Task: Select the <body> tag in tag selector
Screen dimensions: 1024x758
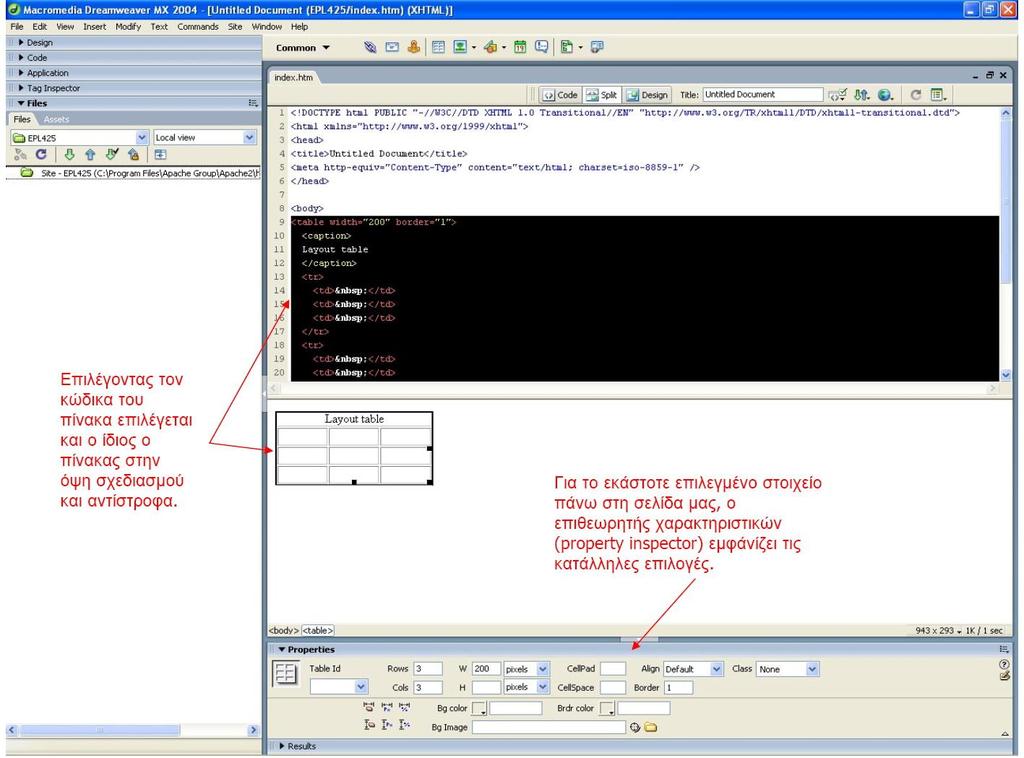Action: 284,631
